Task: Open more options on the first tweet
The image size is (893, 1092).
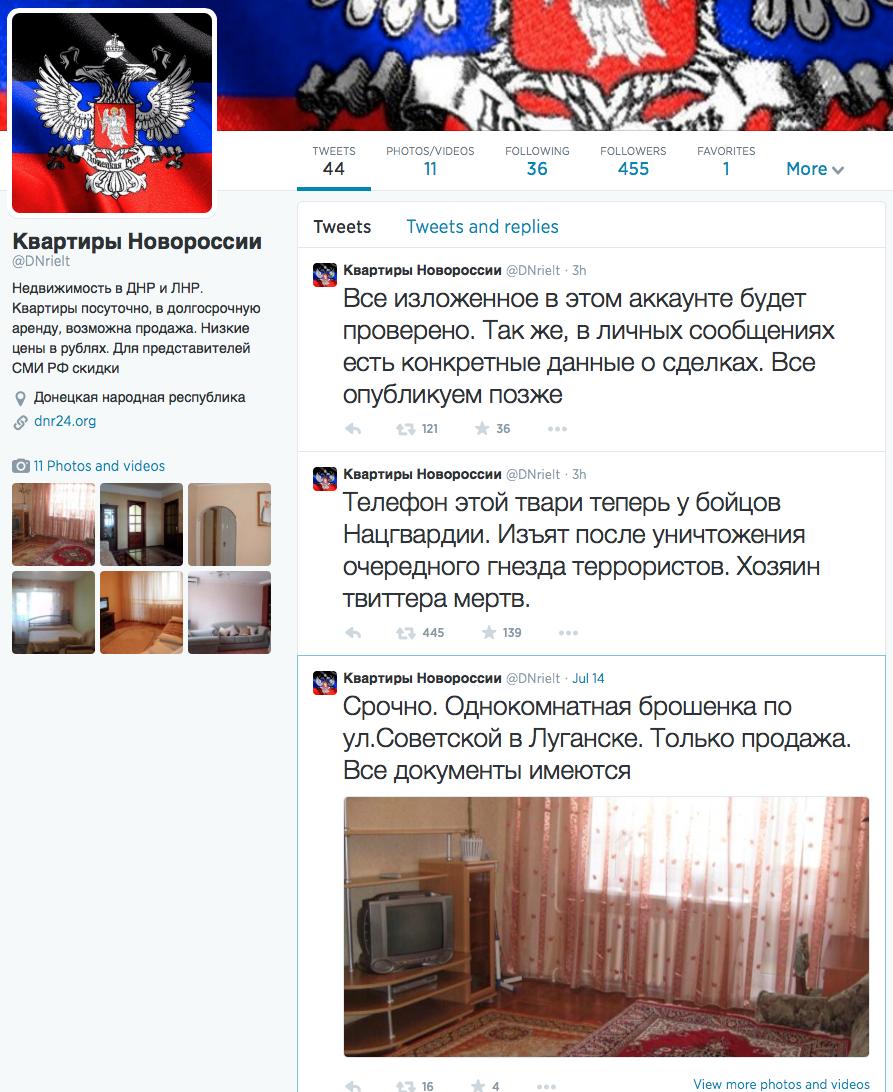Action: click(x=557, y=429)
